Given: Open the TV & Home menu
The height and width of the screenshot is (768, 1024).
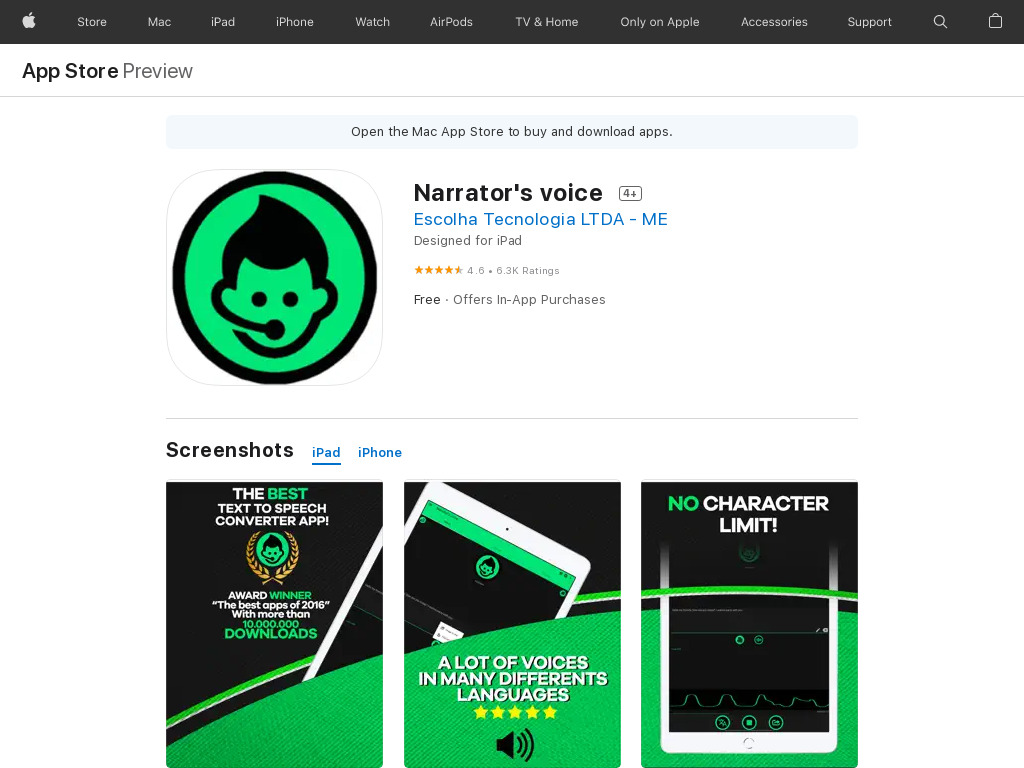Looking at the screenshot, I should [547, 22].
